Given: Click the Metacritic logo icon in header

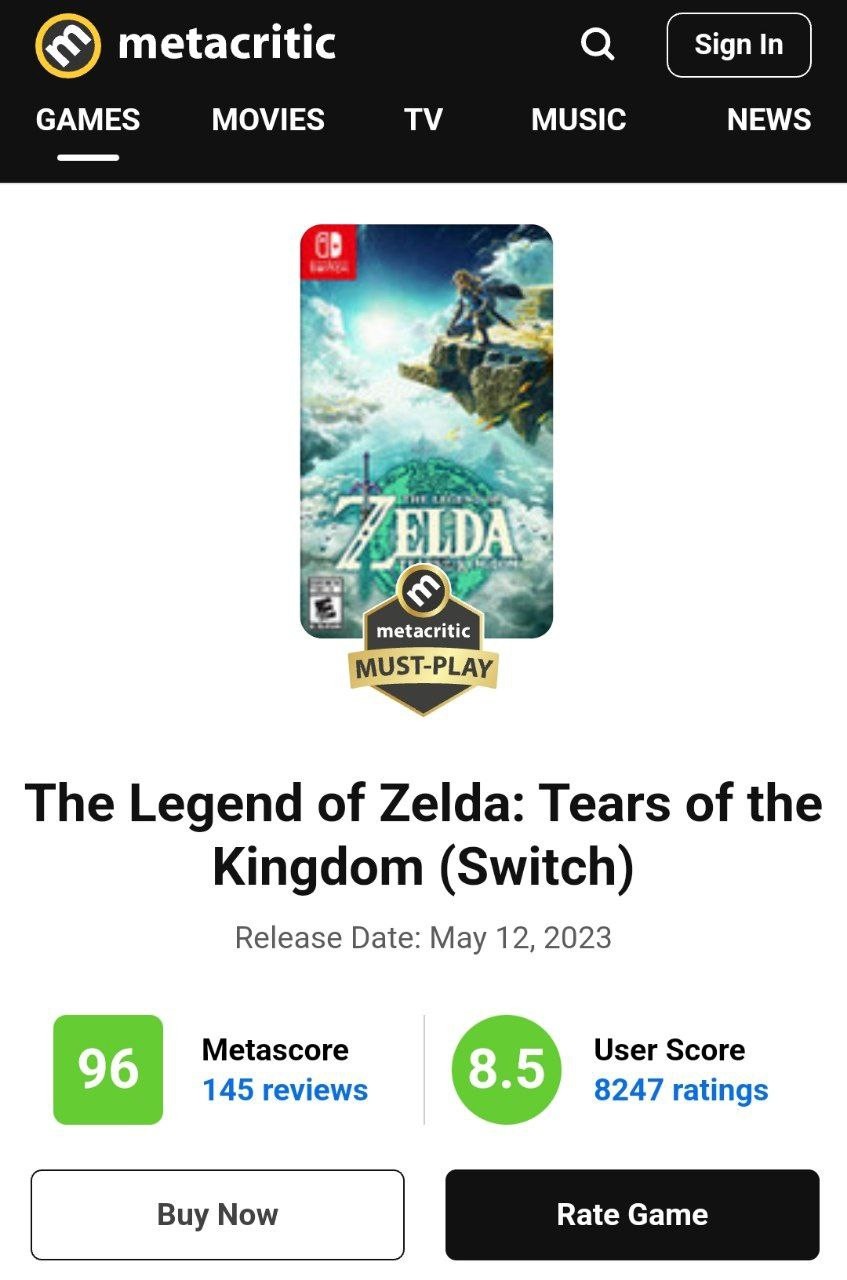Looking at the screenshot, I should click(68, 45).
